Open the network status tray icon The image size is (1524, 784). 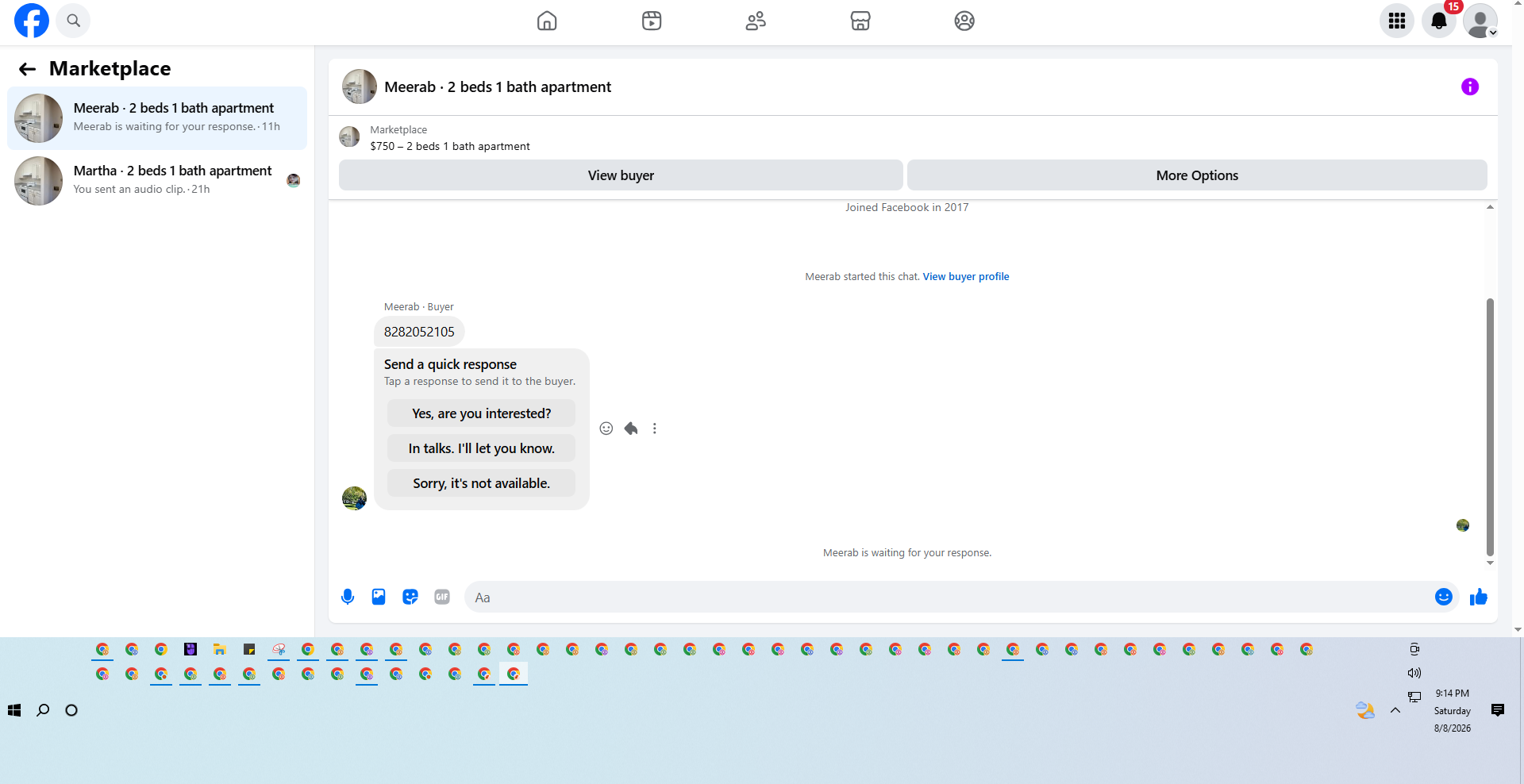click(x=1414, y=697)
